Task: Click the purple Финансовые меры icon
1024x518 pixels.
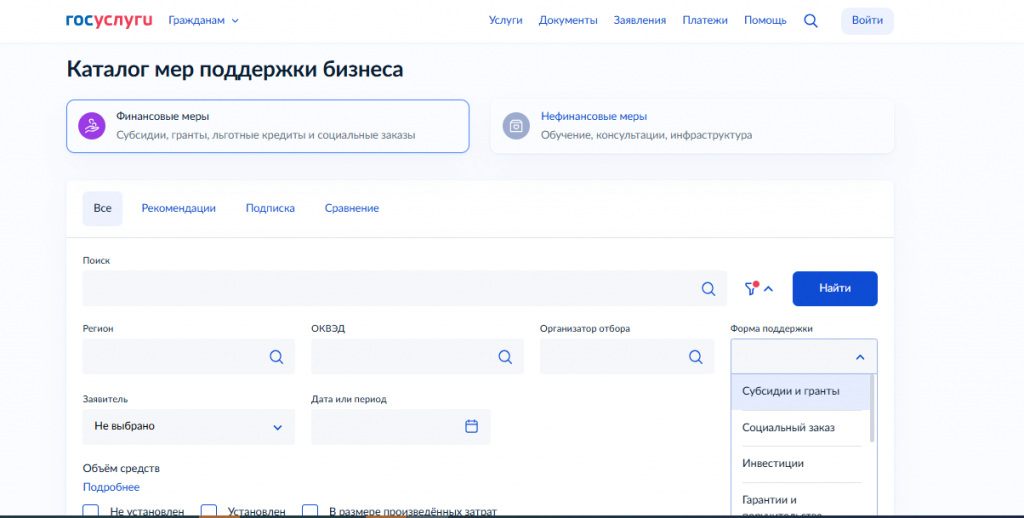Action: (92, 126)
